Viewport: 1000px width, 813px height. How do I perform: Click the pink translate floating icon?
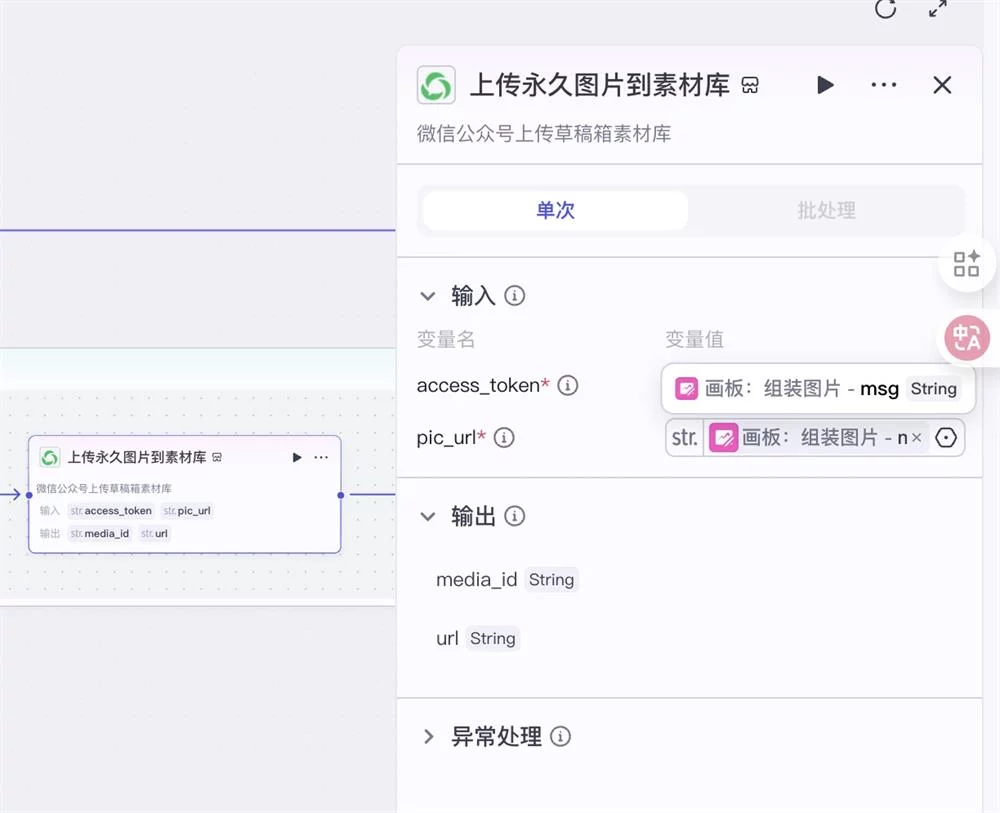(x=964, y=338)
